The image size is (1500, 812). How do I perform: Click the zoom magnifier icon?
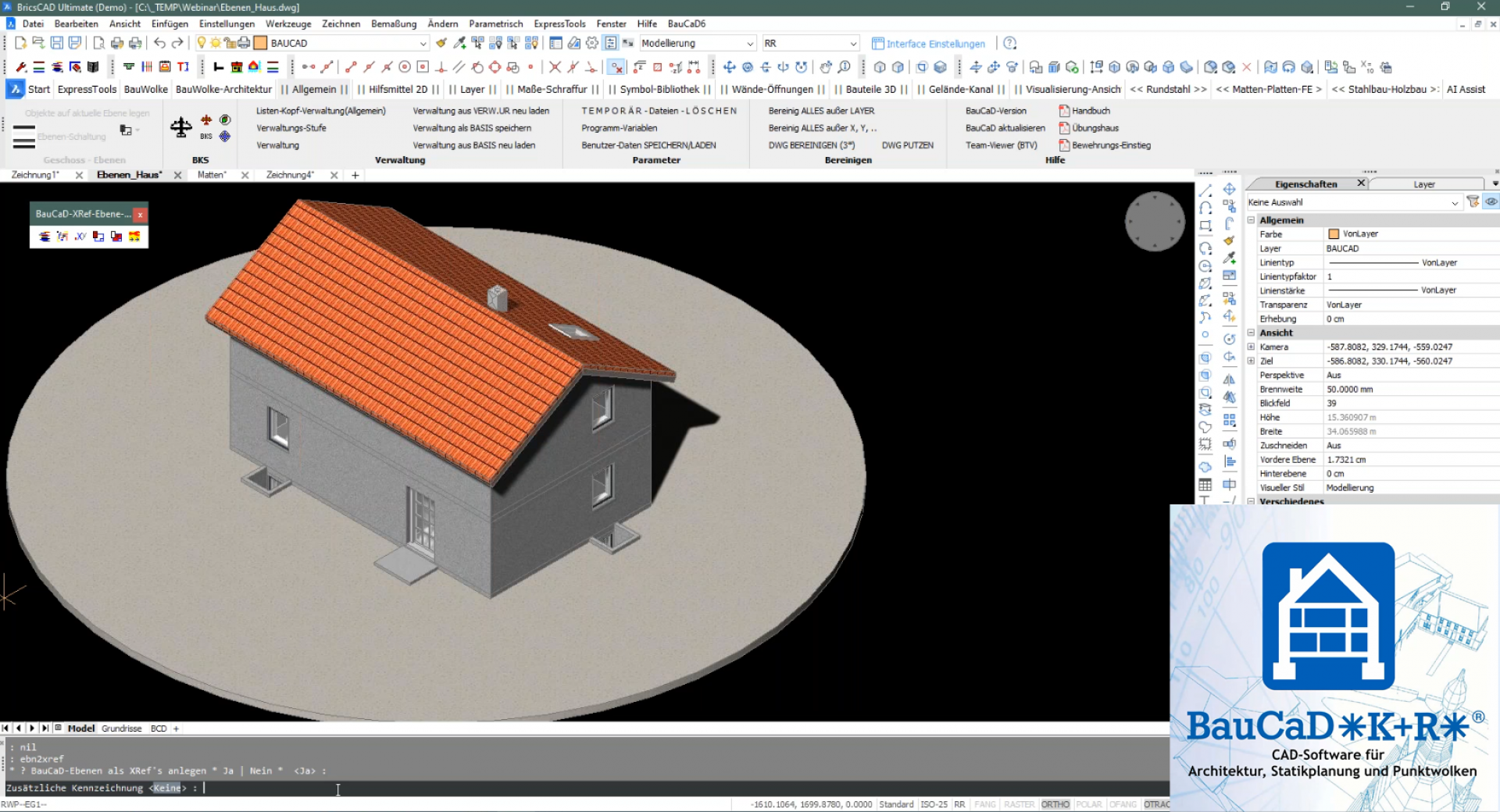(x=844, y=67)
